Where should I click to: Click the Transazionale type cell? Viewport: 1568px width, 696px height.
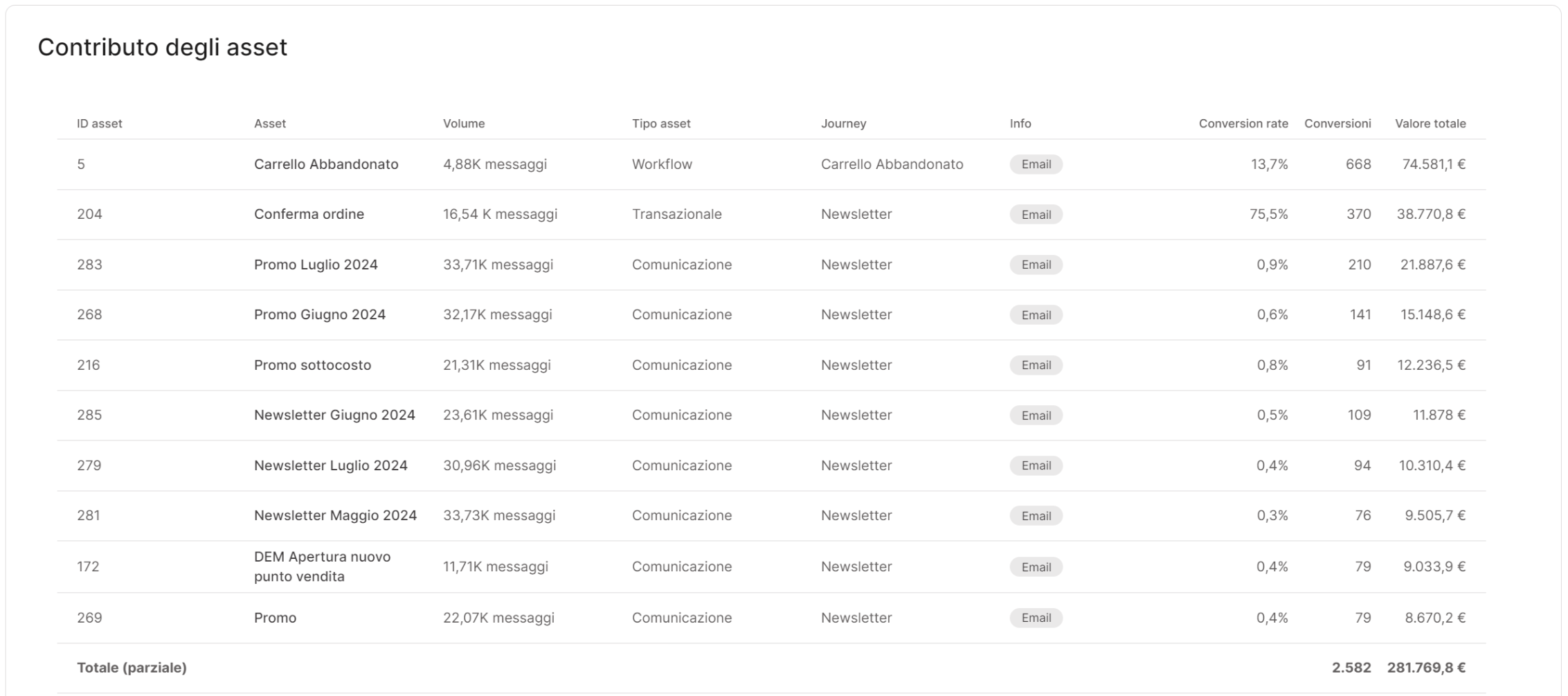(676, 214)
